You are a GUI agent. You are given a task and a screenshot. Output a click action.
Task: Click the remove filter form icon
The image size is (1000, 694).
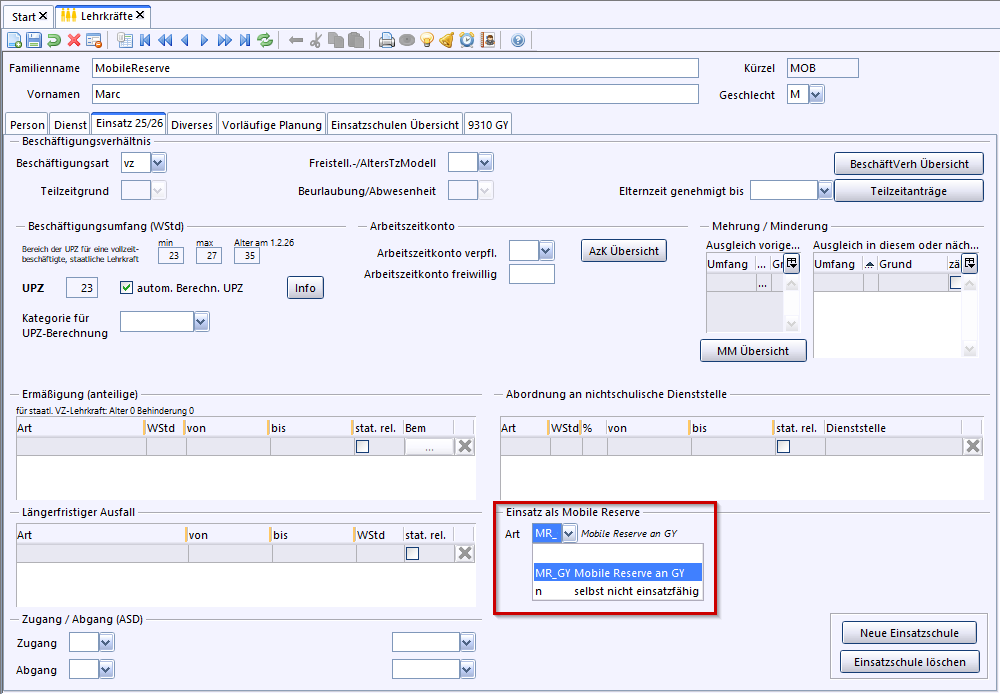(94, 40)
